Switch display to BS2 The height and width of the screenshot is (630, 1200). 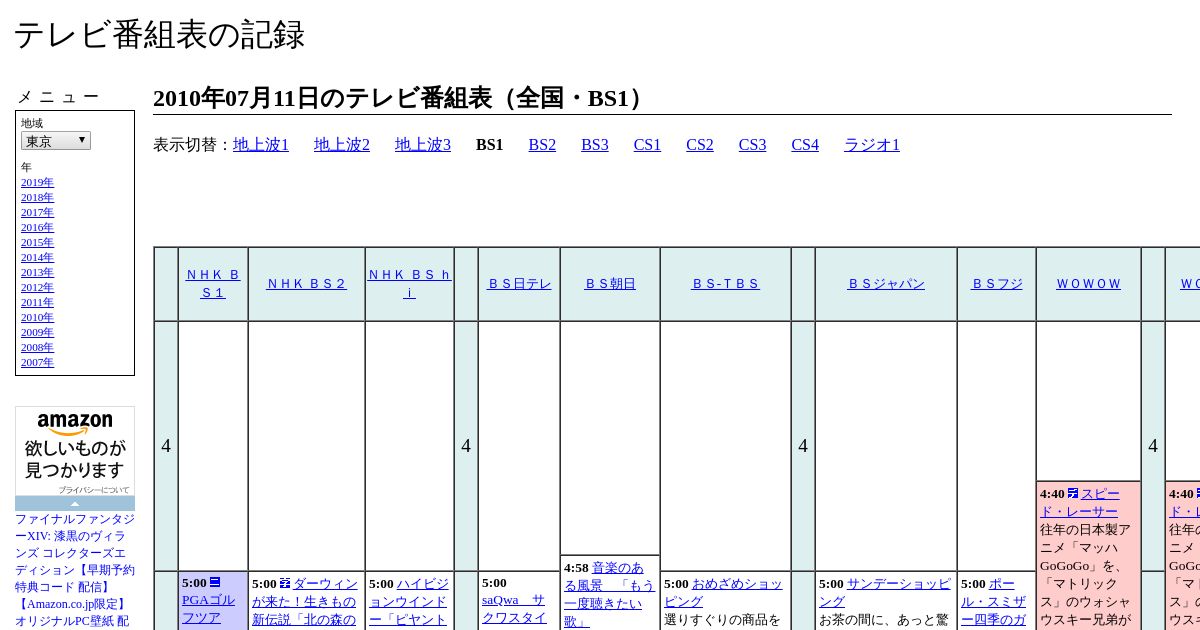[x=542, y=145]
